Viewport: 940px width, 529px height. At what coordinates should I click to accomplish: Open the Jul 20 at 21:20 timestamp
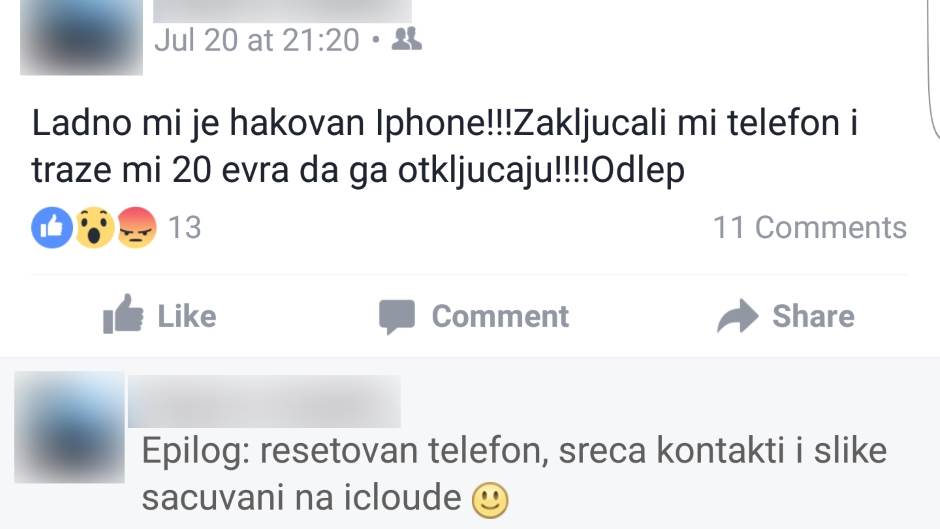coord(257,40)
